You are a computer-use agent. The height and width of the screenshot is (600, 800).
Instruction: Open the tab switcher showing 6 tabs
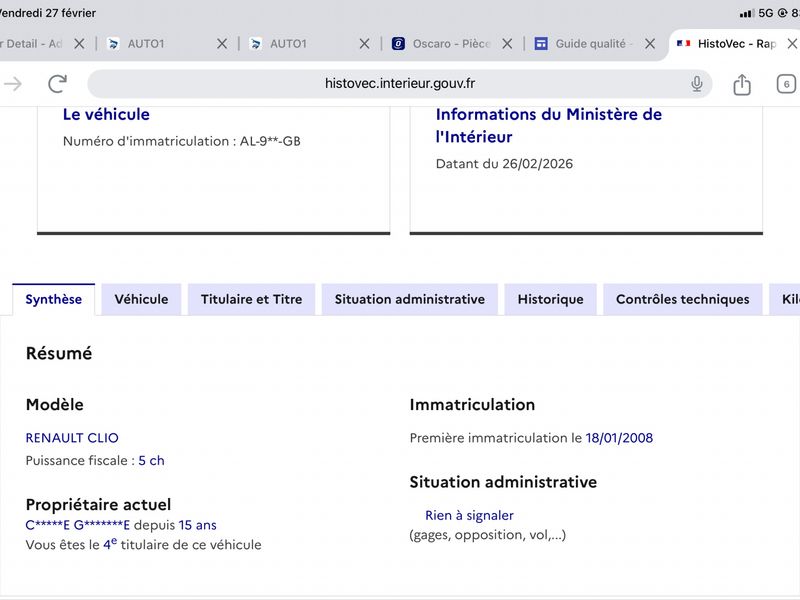[x=786, y=84]
